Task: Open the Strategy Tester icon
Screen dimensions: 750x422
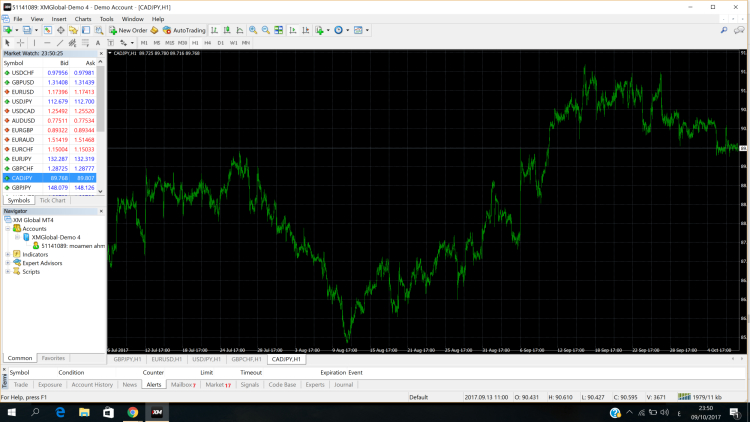Action: coord(99,30)
